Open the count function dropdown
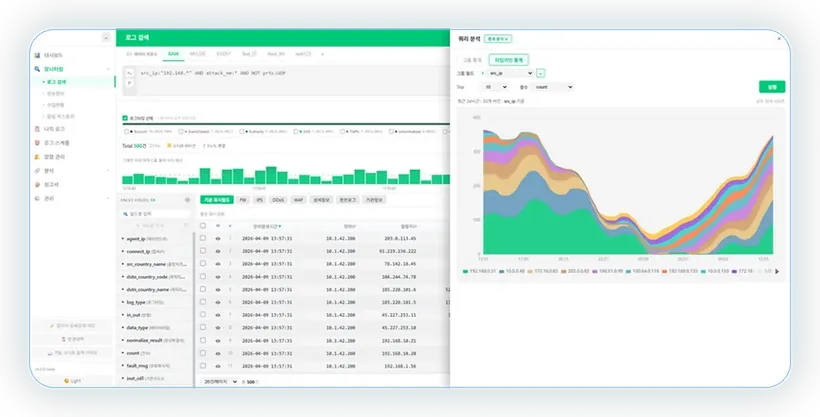This screenshot has width=820, height=417. coord(553,87)
